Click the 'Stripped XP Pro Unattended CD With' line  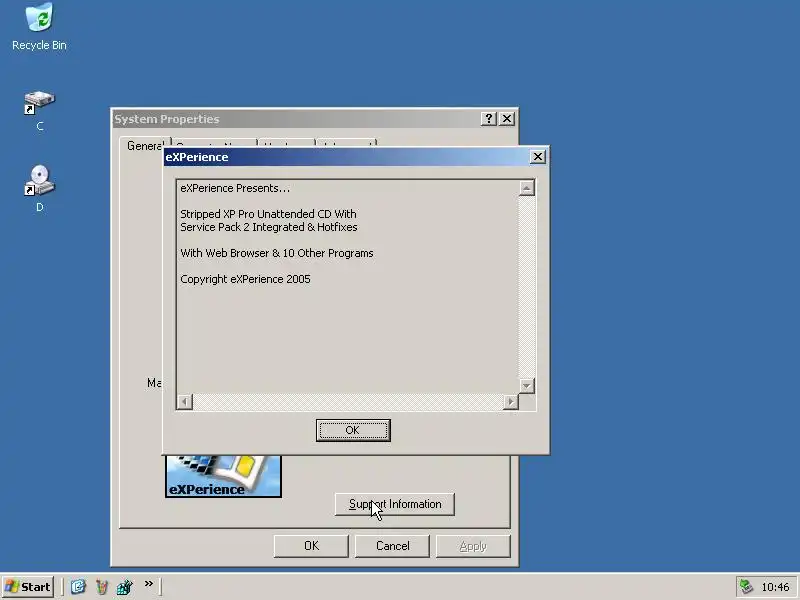click(268, 214)
